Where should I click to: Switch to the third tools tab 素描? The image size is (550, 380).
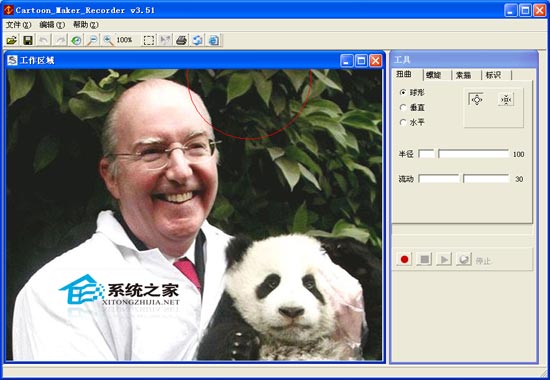(463, 75)
